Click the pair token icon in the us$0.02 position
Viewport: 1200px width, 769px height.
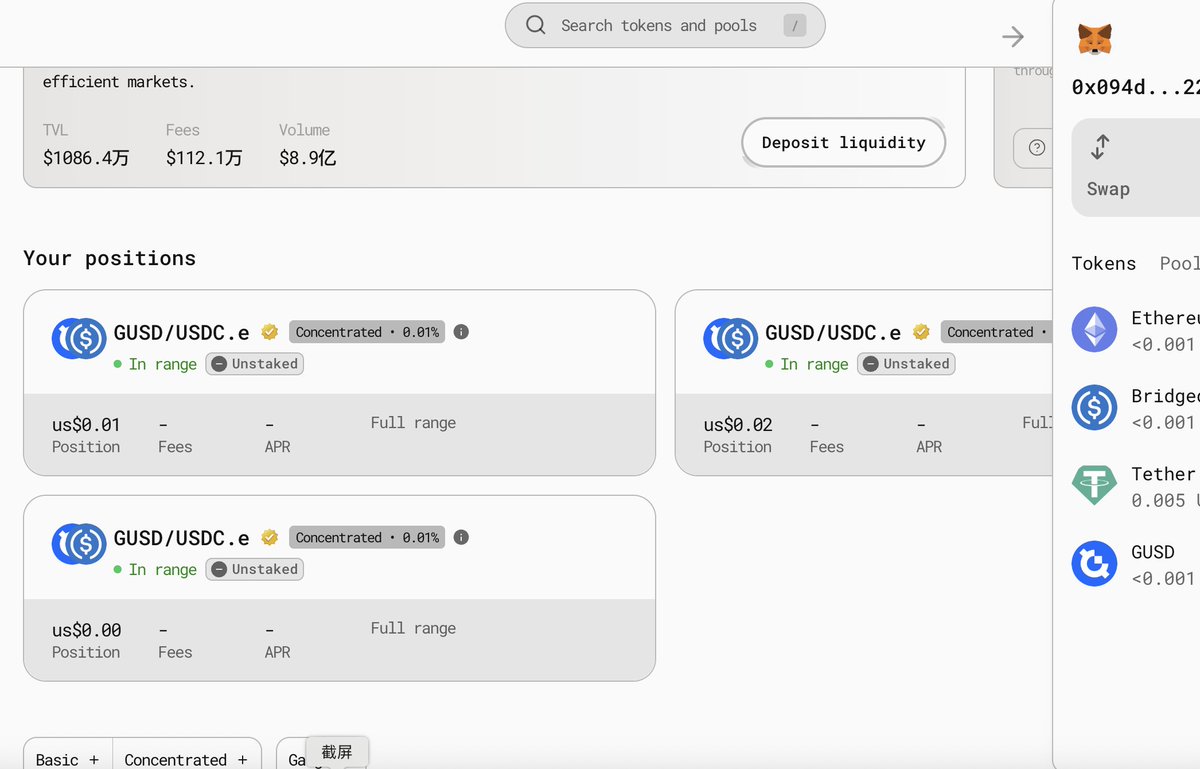coord(731,339)
